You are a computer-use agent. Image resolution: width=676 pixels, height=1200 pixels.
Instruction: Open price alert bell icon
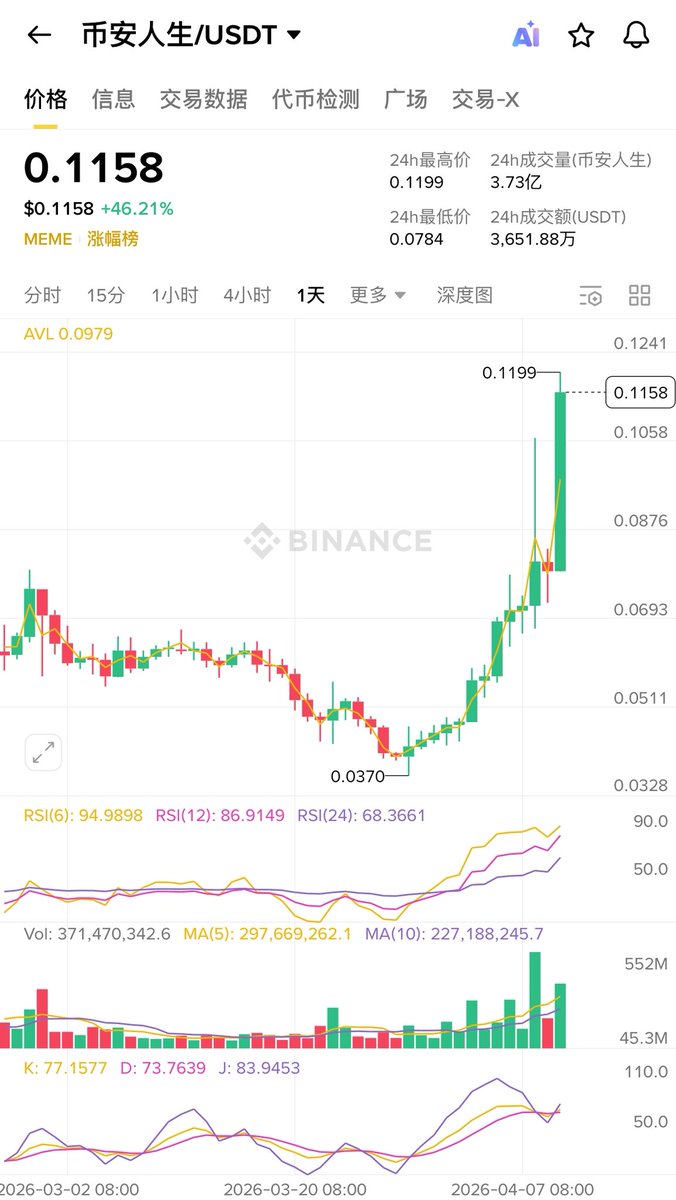[x=636, y=35]
